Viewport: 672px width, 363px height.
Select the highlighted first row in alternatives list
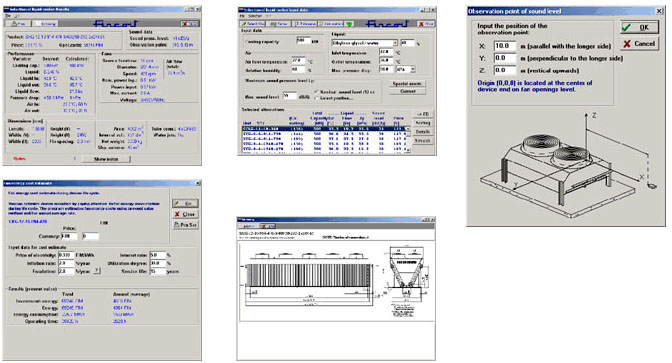point(324,129)
